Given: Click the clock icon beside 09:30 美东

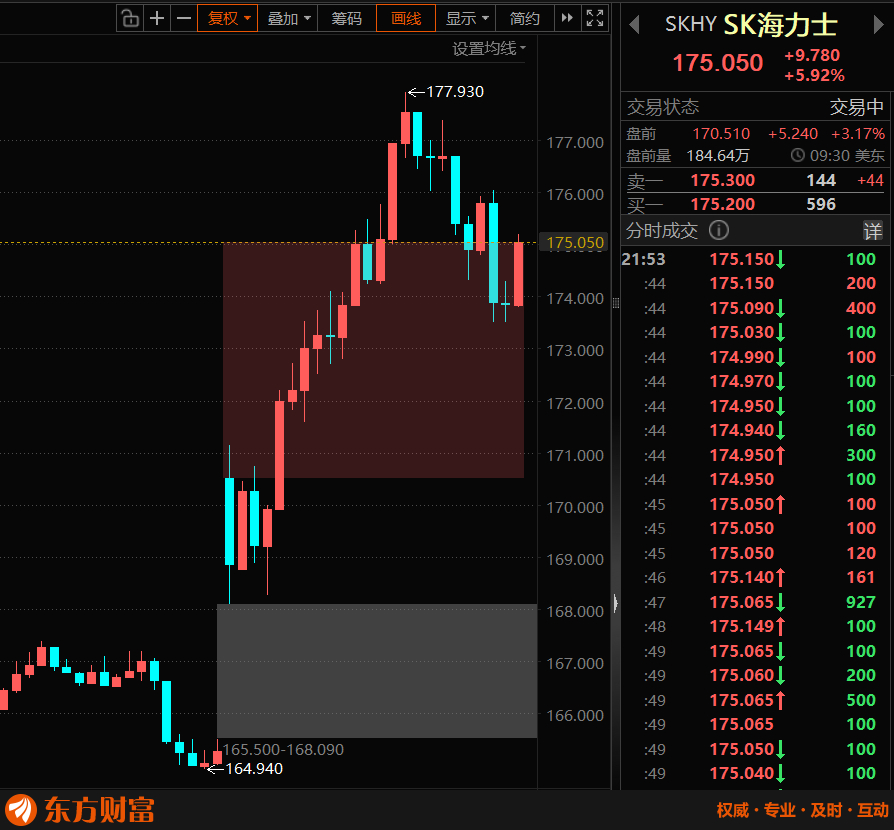Looking at the screenshot, I should [x=798, y=155].
